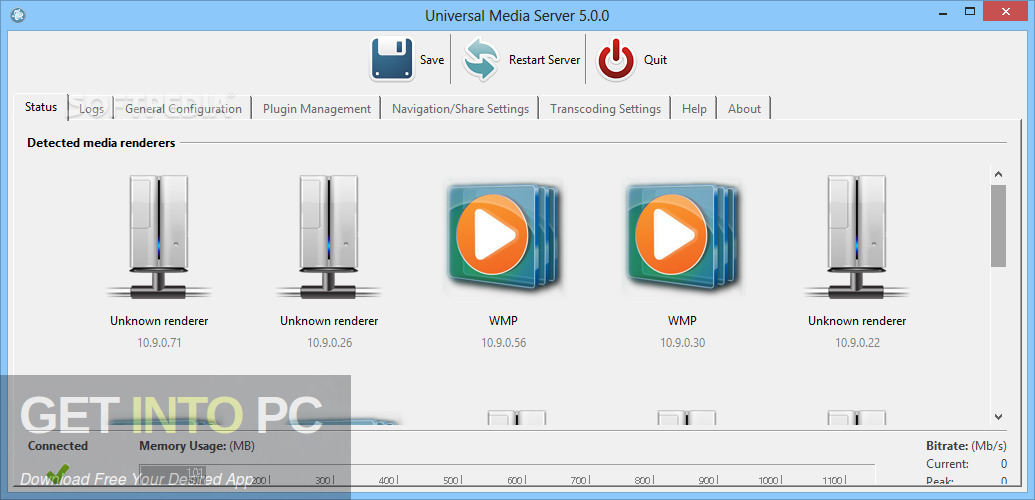Select the renderer icon for 10.9.0.71

[x=158, y=236]
